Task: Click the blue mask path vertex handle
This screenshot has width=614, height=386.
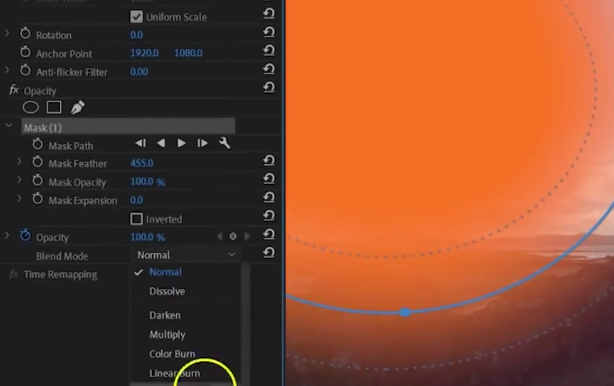Action: tap(405, 312)
